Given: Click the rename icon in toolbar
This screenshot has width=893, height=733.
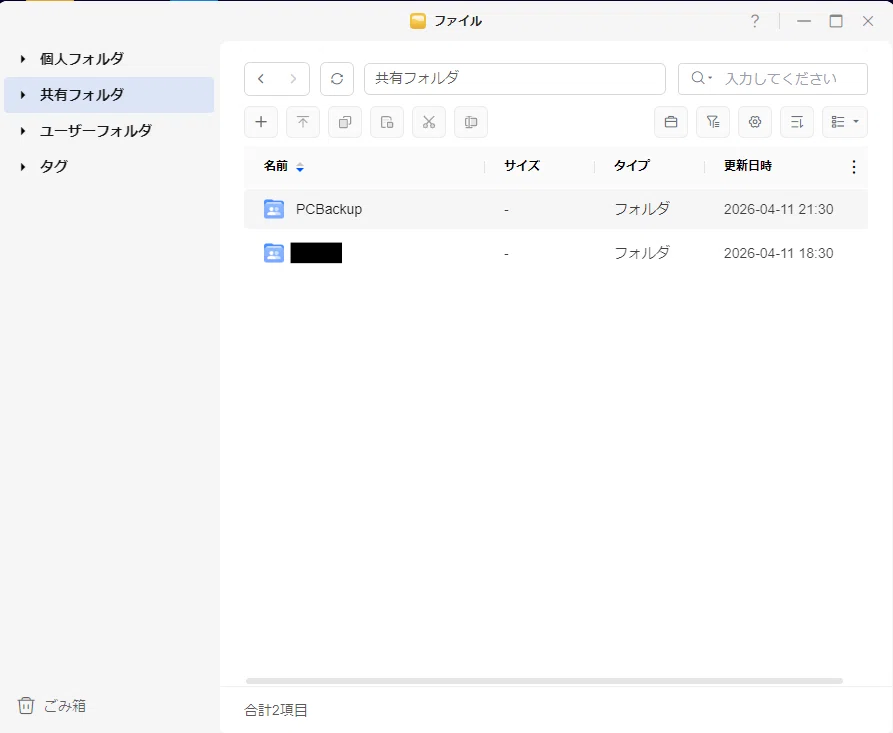Looking at the screenshot, I should 471,122.
